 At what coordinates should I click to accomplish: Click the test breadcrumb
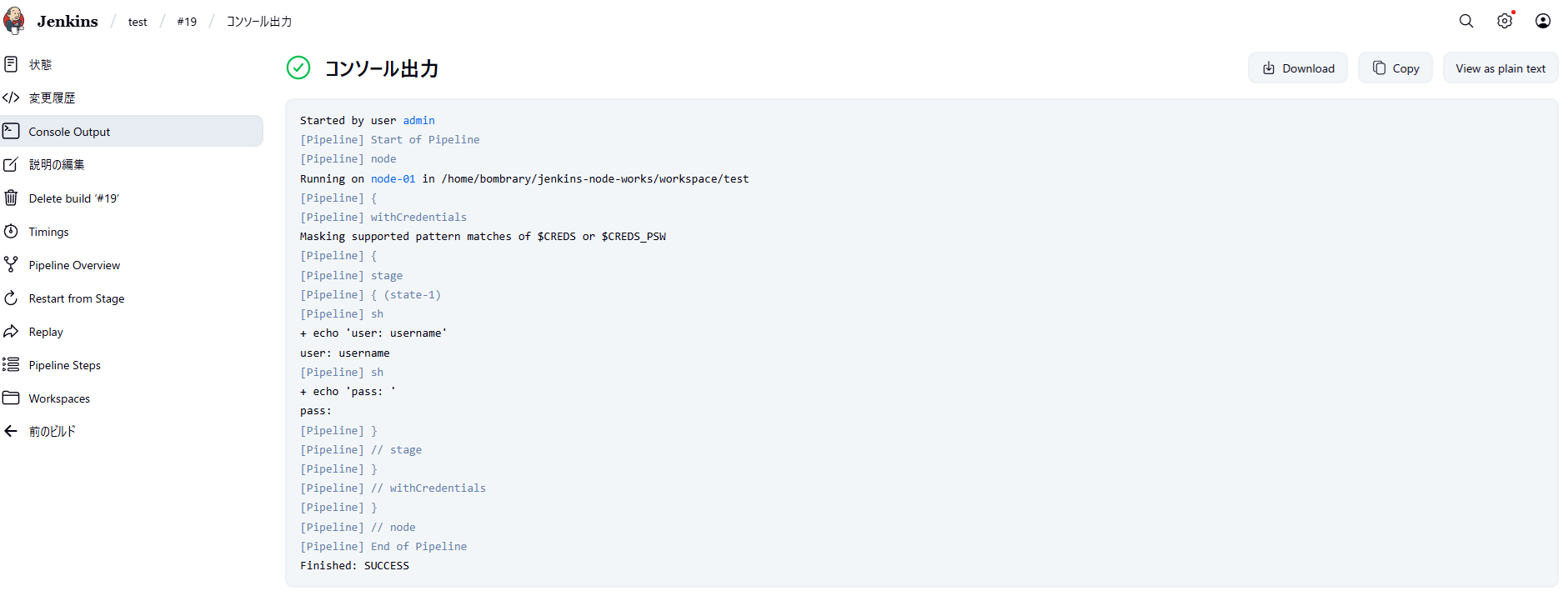click(138, 22)
